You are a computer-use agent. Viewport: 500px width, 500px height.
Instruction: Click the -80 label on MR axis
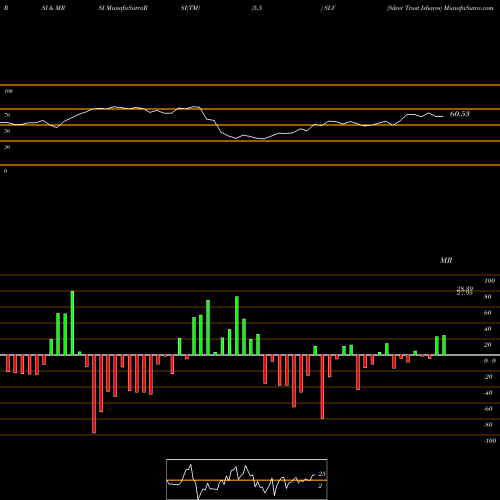pyautogui.click(x=488, y=425)
